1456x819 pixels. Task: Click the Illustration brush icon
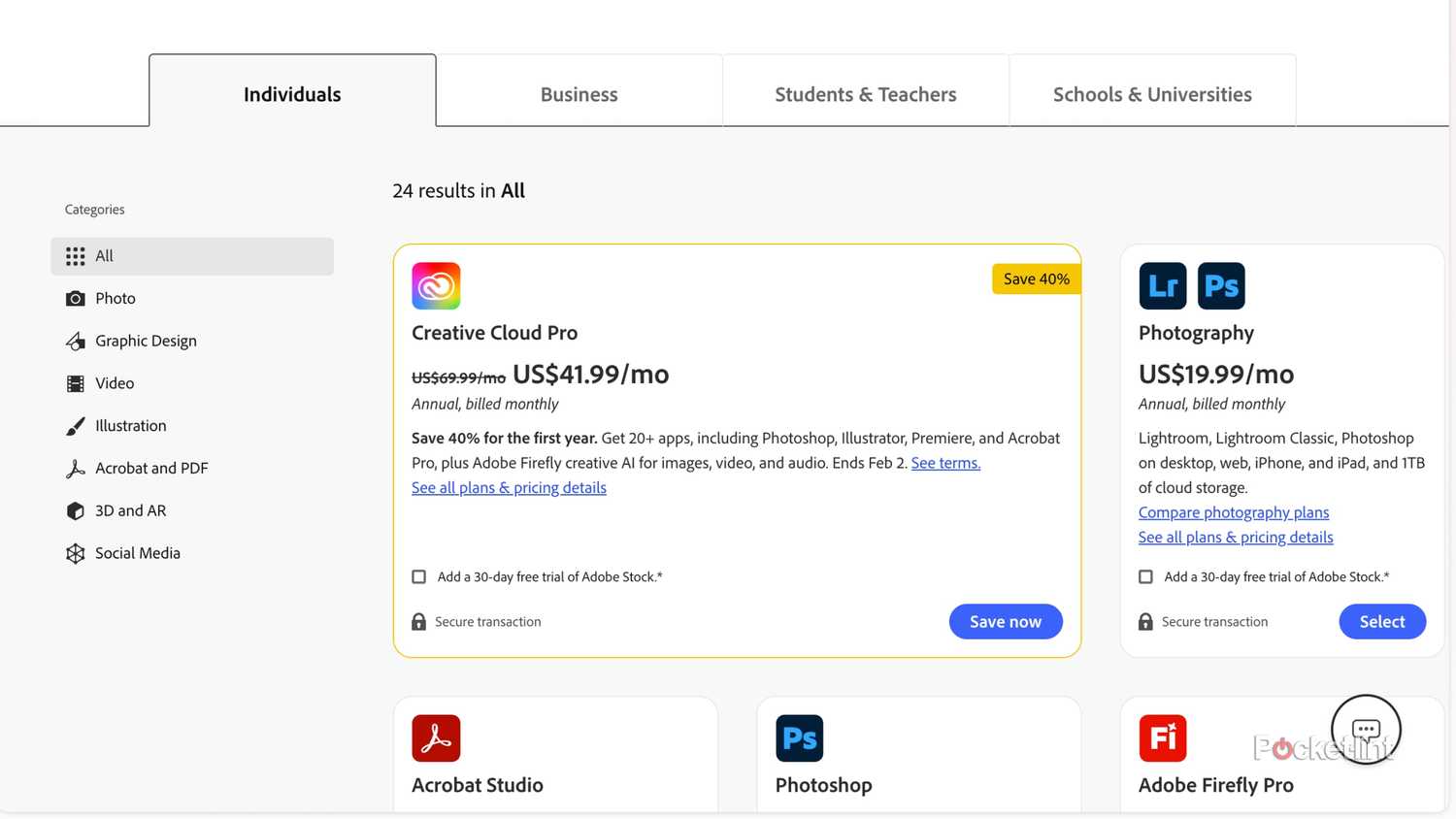pyautogui.click(x=77, y=425)
